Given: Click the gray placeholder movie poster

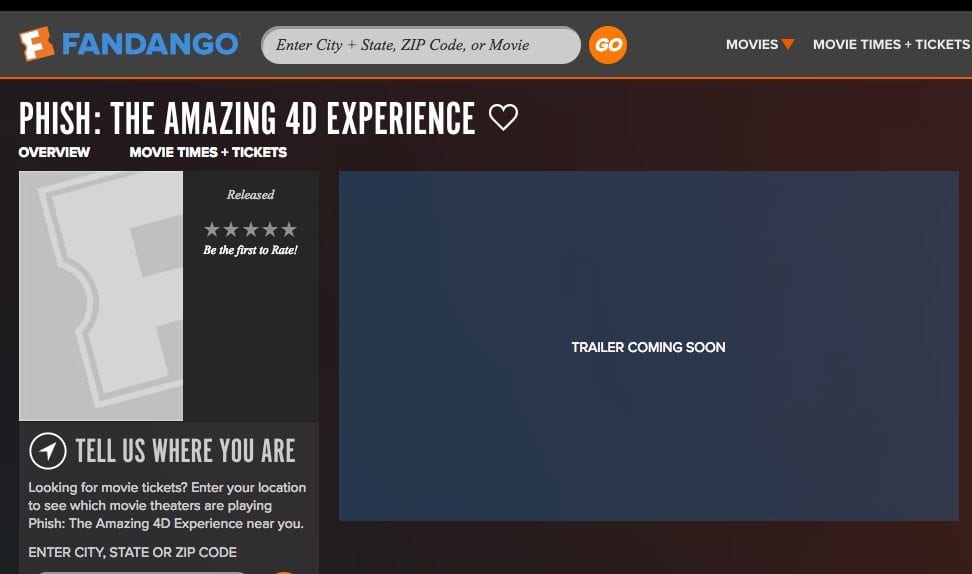Looking at the screenshot, I should pyautogui.click(x=101, y=296).
